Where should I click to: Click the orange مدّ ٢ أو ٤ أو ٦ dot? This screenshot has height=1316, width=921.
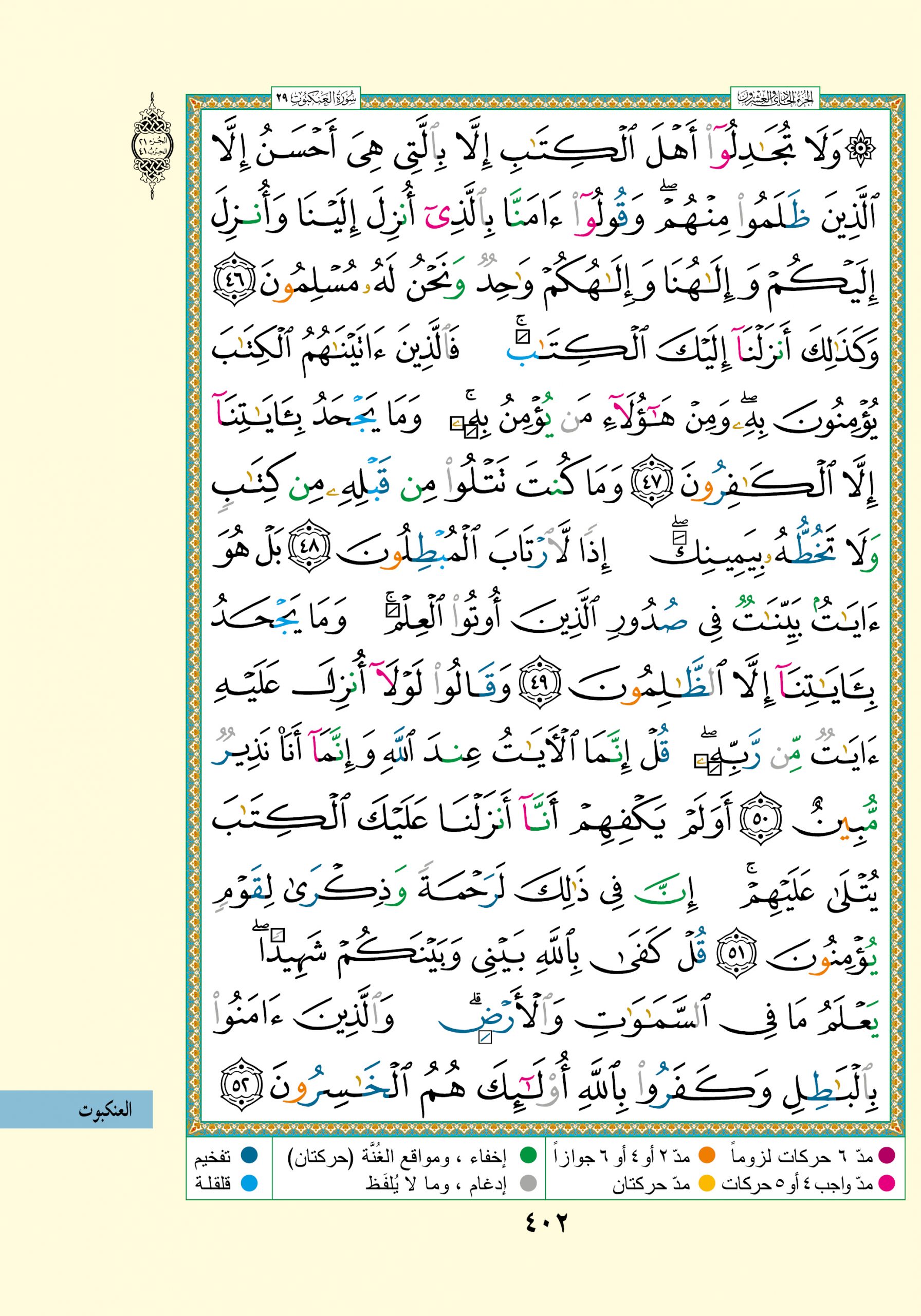(x=706, y=1156)
